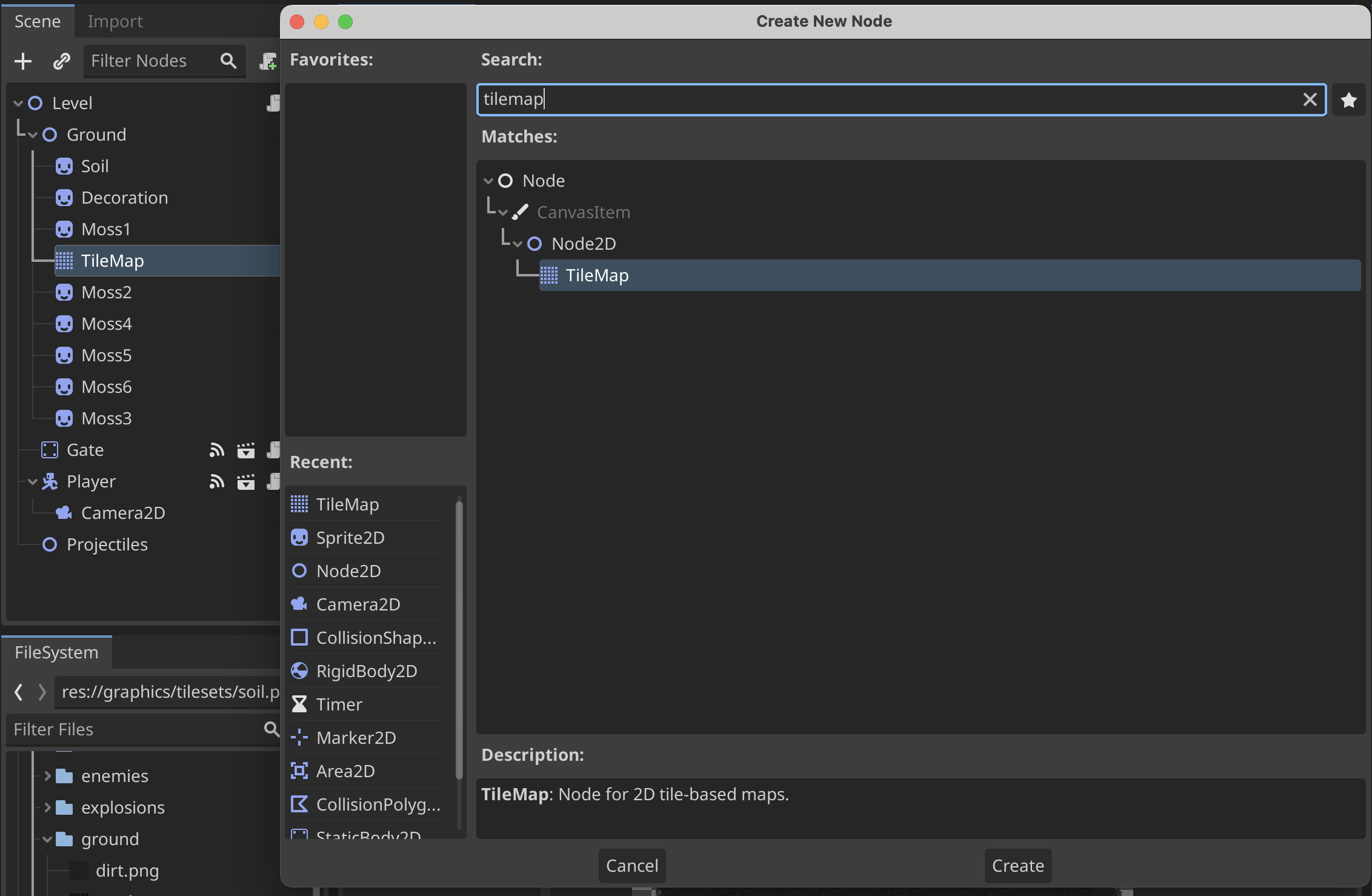Click the res://graphics/tilesets path field

pyautogui.click(x=168, y=692)
